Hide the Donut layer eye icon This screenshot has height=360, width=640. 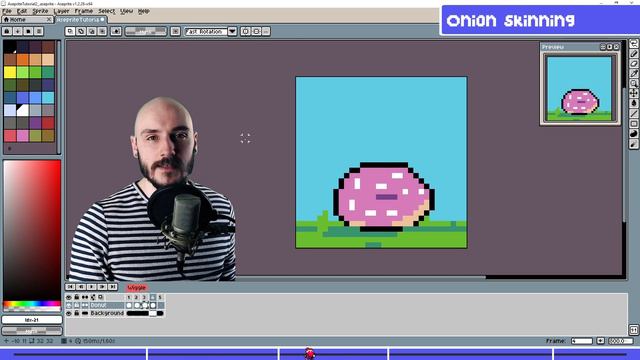click(69, 305)
